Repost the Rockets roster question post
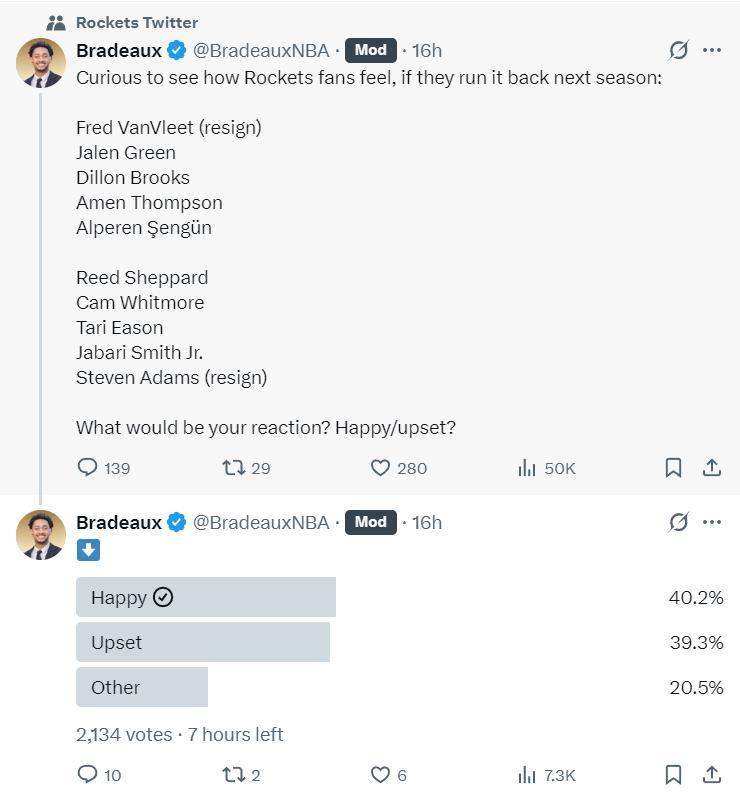Screen dimensions: 740x800 pyautogui.click(x=234, y=467)
